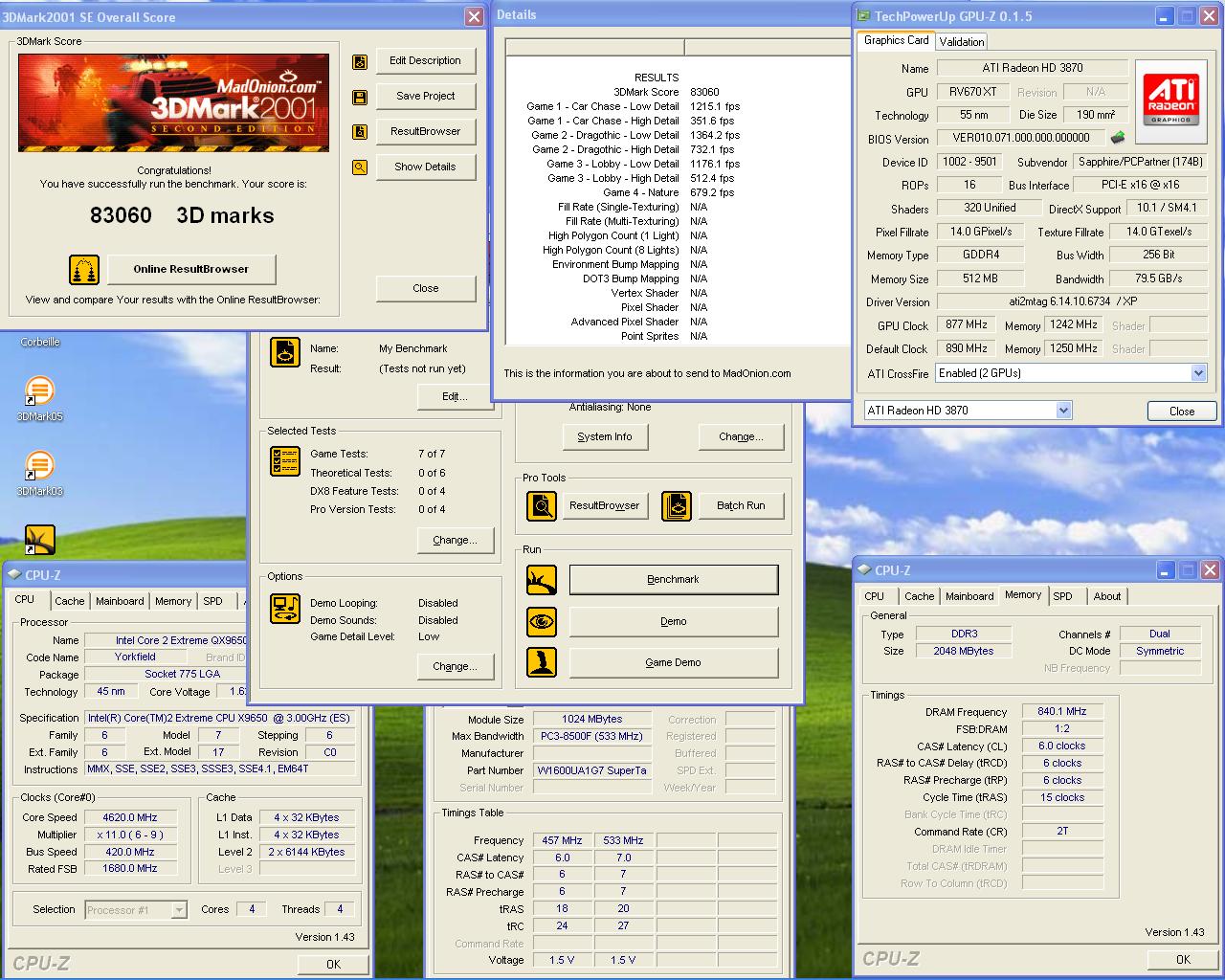Click the Save Project floppy icon
Image resolution: width=1225 pixels, height=980 pixels.
click(x=360, y=97)
